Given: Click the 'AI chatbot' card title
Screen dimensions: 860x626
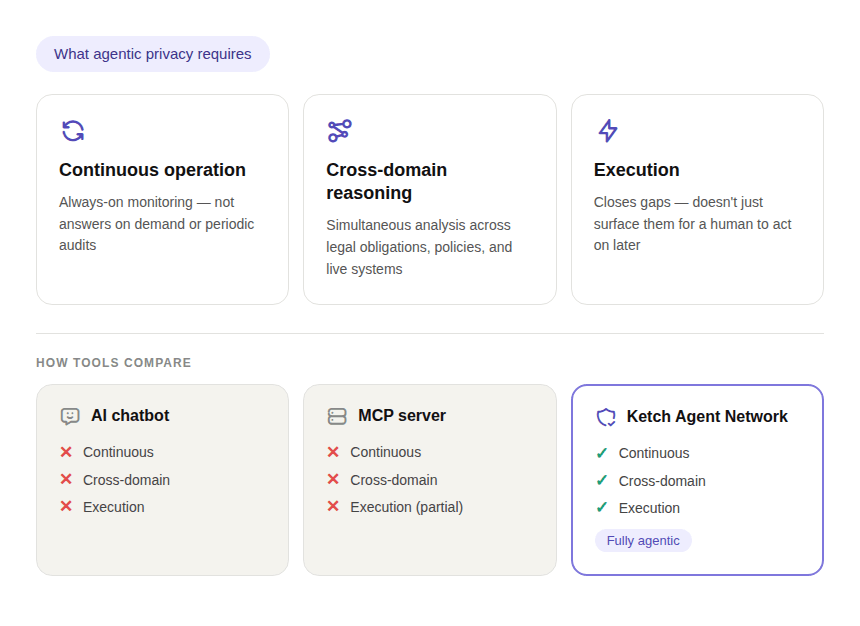Looking at the screenshot, I should point(130,416).
